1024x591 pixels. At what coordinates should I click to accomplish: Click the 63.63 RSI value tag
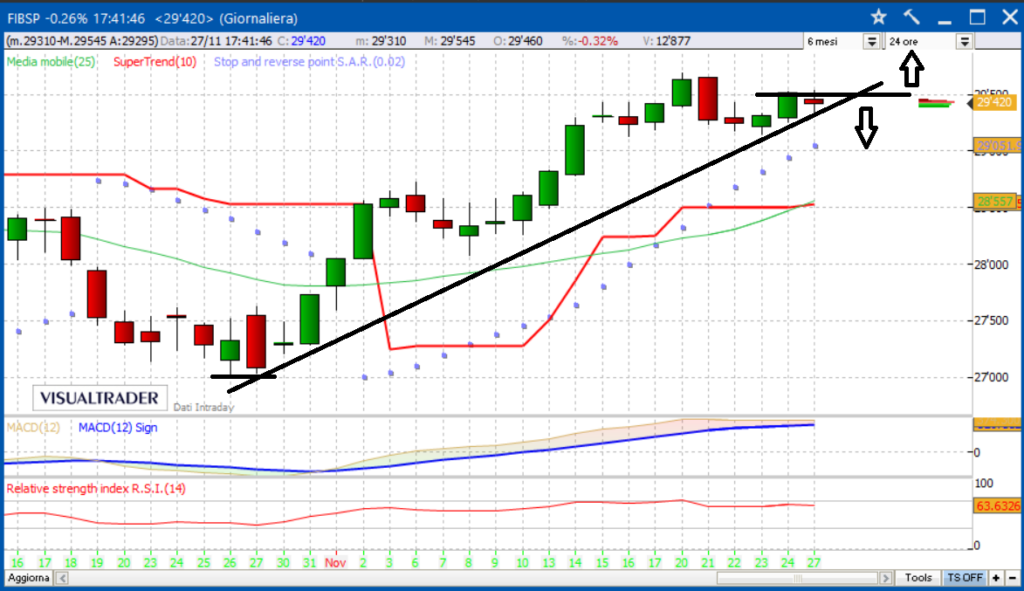click(998, 506)
